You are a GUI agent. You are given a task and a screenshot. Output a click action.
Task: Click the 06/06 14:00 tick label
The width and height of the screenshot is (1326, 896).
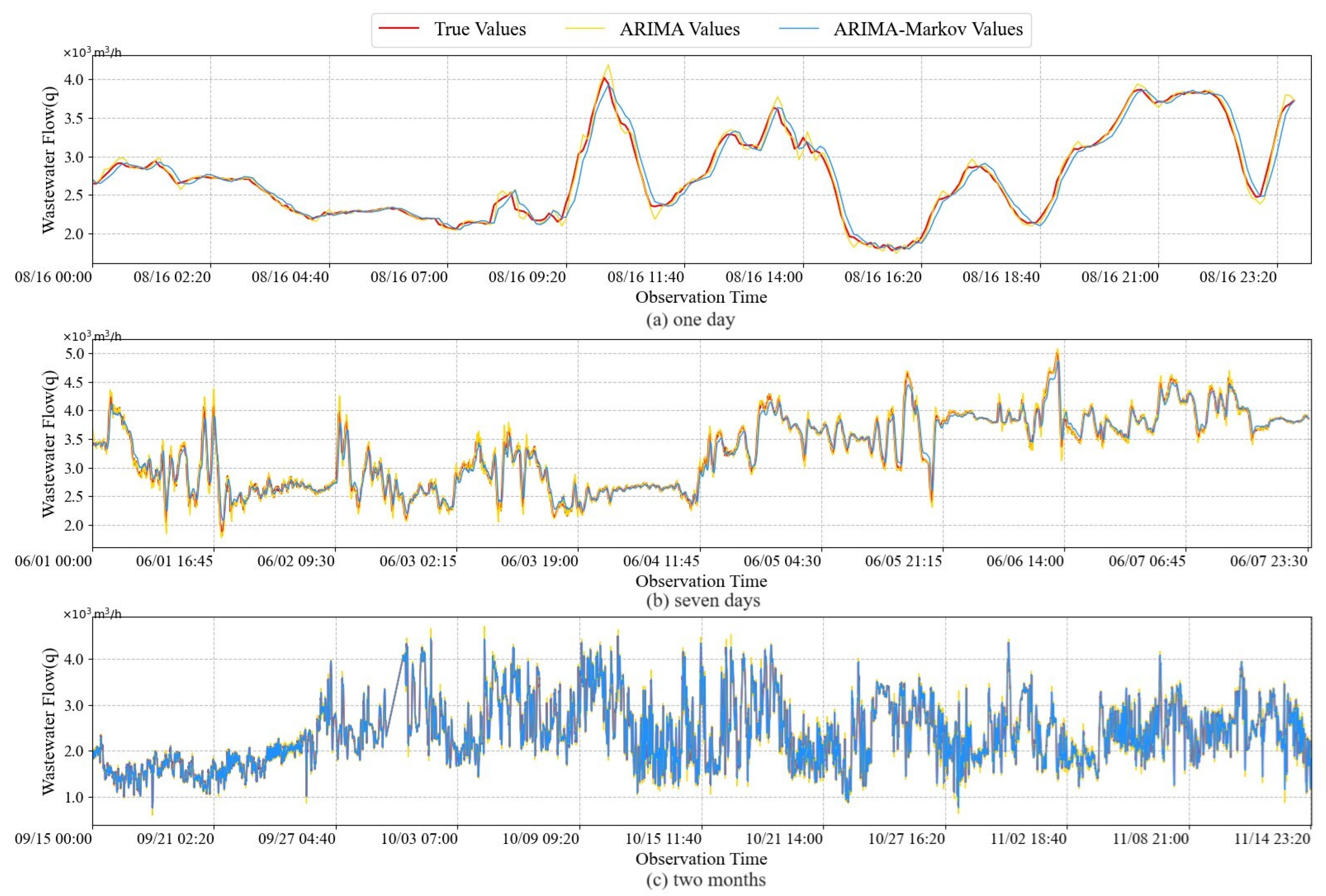pyautogui.click(x=1025, y=561)
